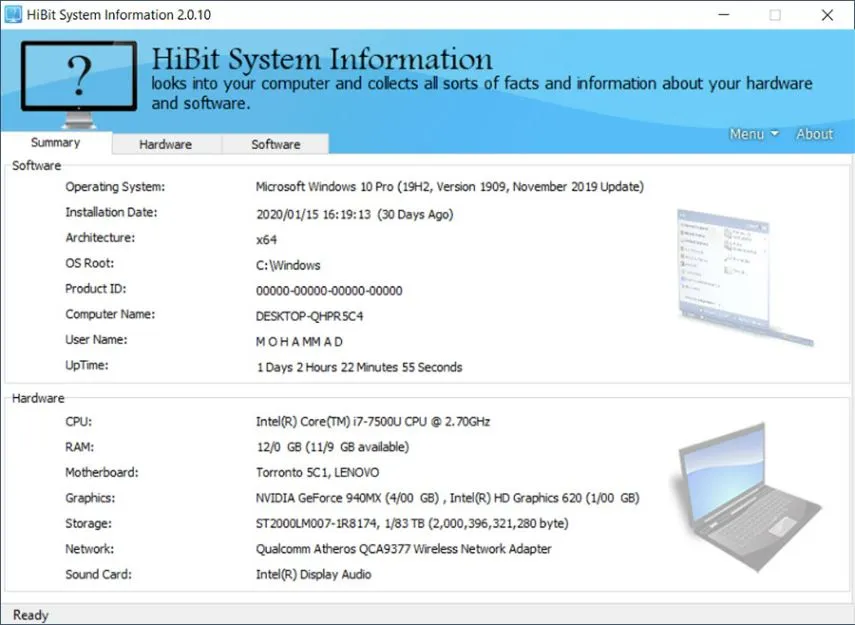The height and width of the screenshot is (625, 855).
Task: Select the Qualcomm Atheros network adapter entry
Action: tap(402, 548)
